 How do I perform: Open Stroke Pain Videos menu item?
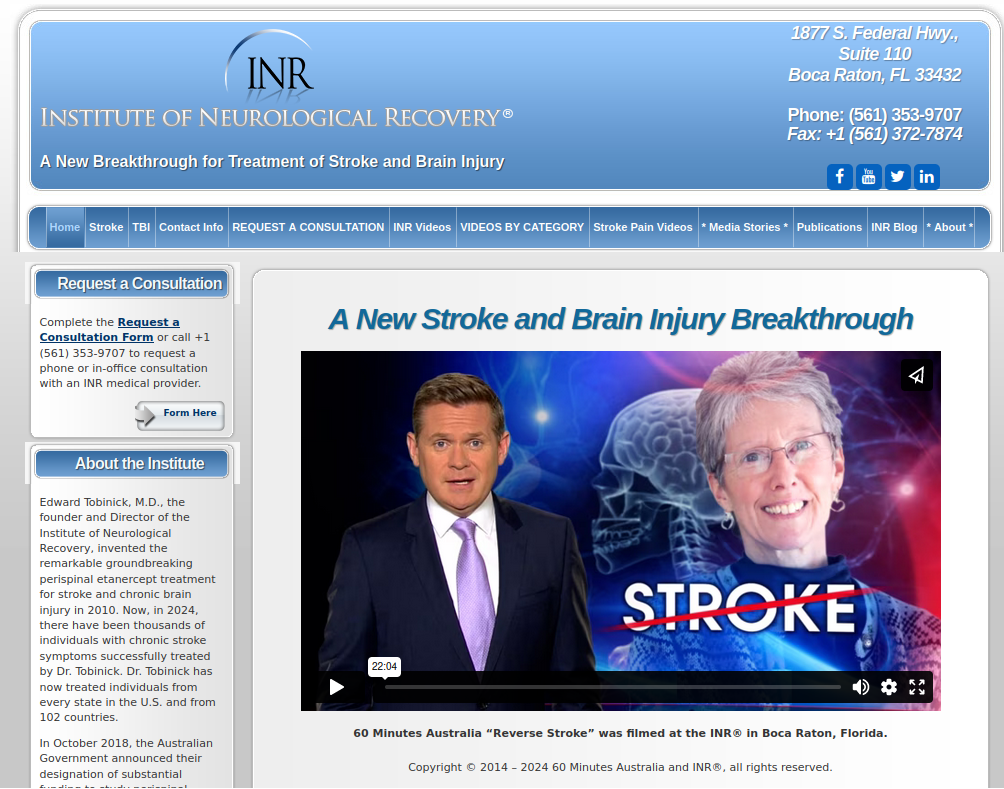(643, 227)
